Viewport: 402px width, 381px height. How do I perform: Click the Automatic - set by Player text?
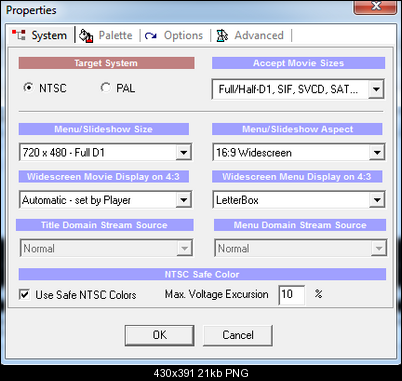(x=76, y=200)
